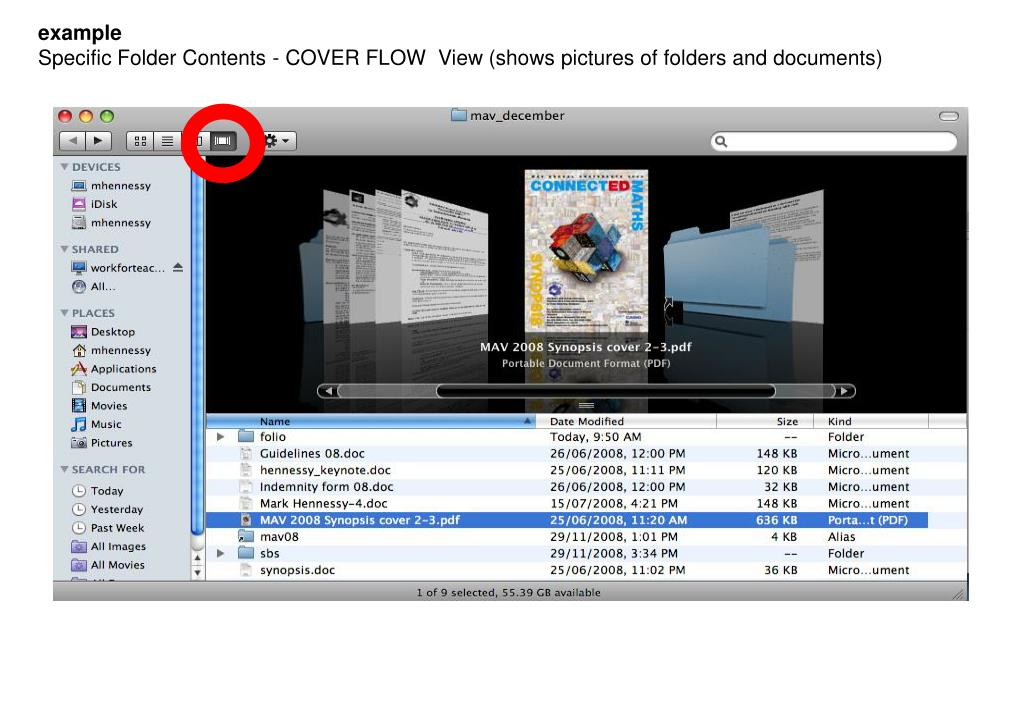Image resolution: width=1023 pixels, height=708 pixels.
Task: Collapse the SHARED sidebar section
Action: coord(64,249)
